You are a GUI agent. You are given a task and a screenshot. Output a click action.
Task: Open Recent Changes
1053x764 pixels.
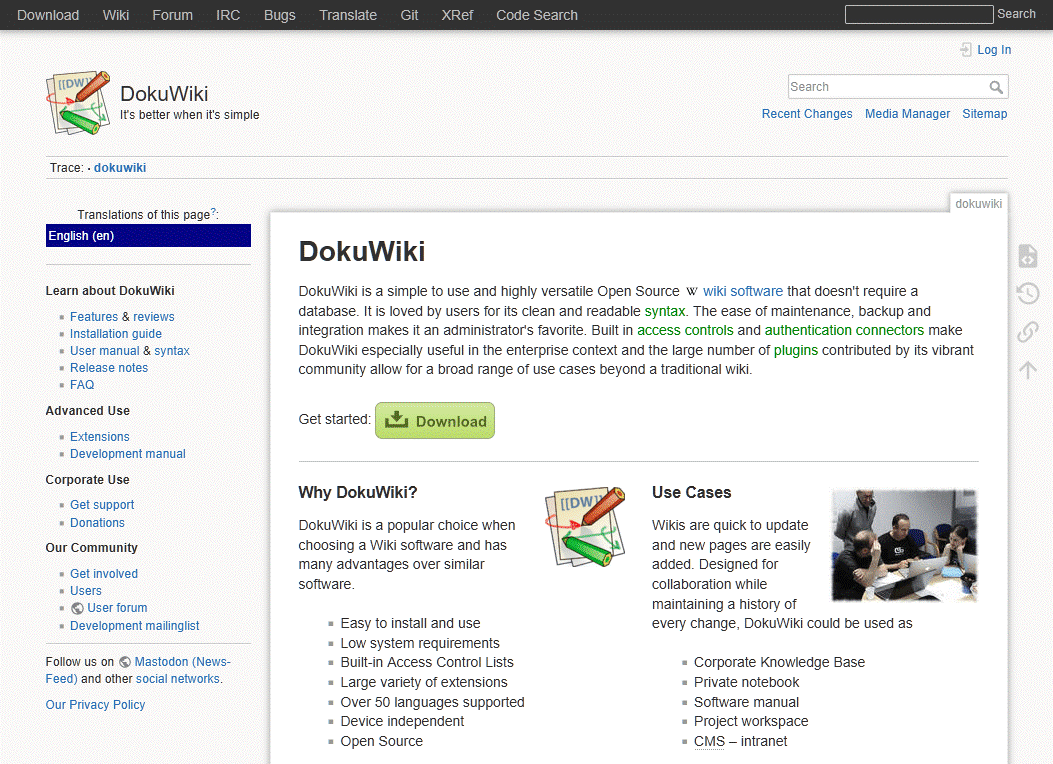click(x=807, y=114)
